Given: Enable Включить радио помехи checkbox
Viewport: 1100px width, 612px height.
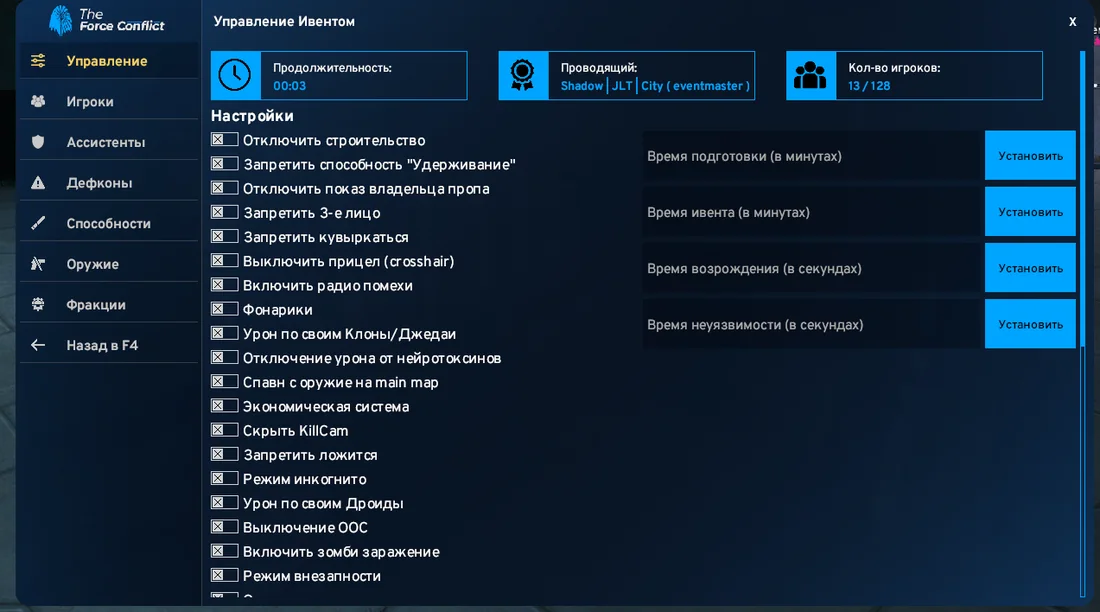Looking at the screenshot, I should (224, 285).
